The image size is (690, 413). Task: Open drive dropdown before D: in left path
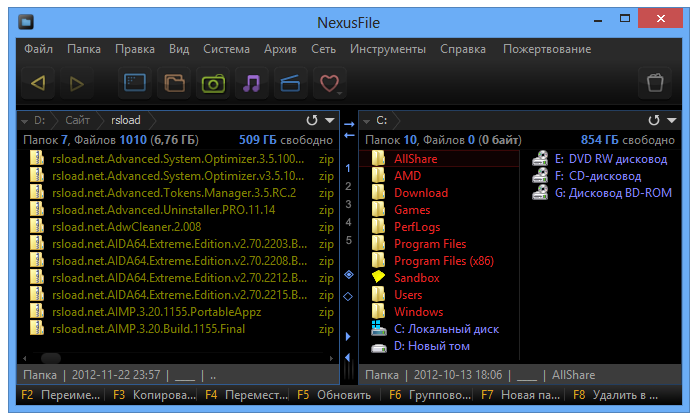(25, 121)
